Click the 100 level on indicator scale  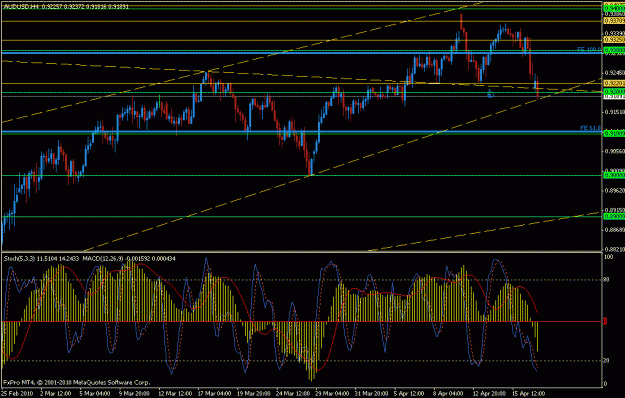tap(608, 257)
